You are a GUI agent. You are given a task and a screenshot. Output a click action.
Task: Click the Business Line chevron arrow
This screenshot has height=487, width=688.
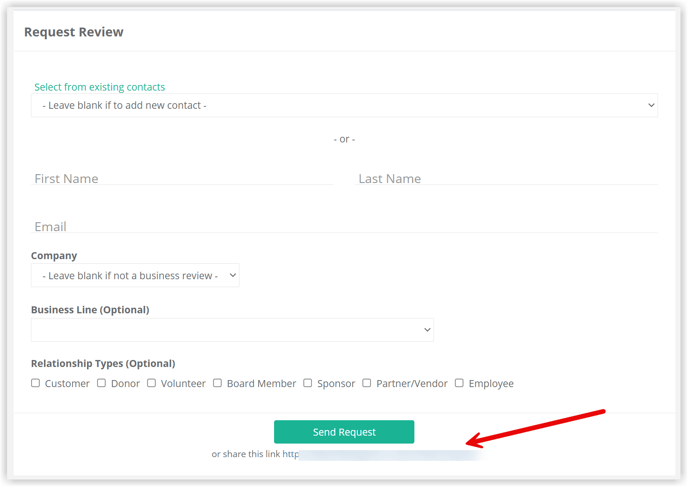(x=427, y=330)
